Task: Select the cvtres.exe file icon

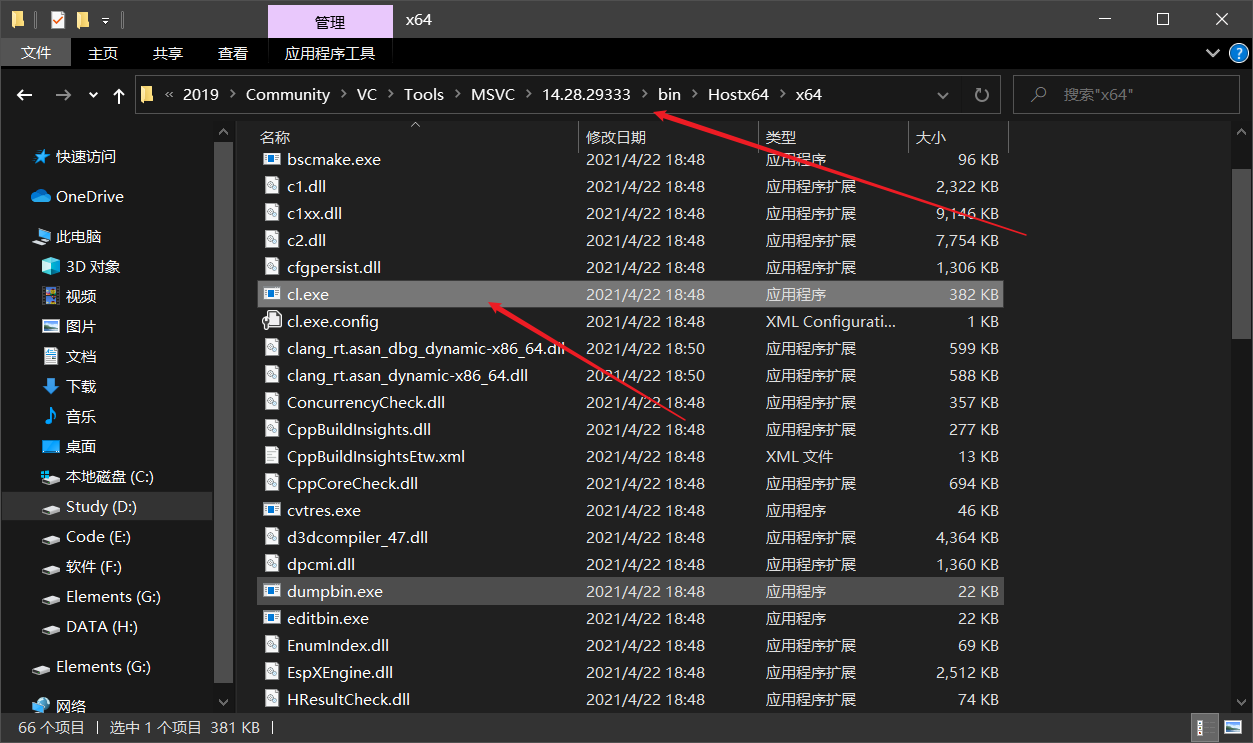Action: click(271, 510)
